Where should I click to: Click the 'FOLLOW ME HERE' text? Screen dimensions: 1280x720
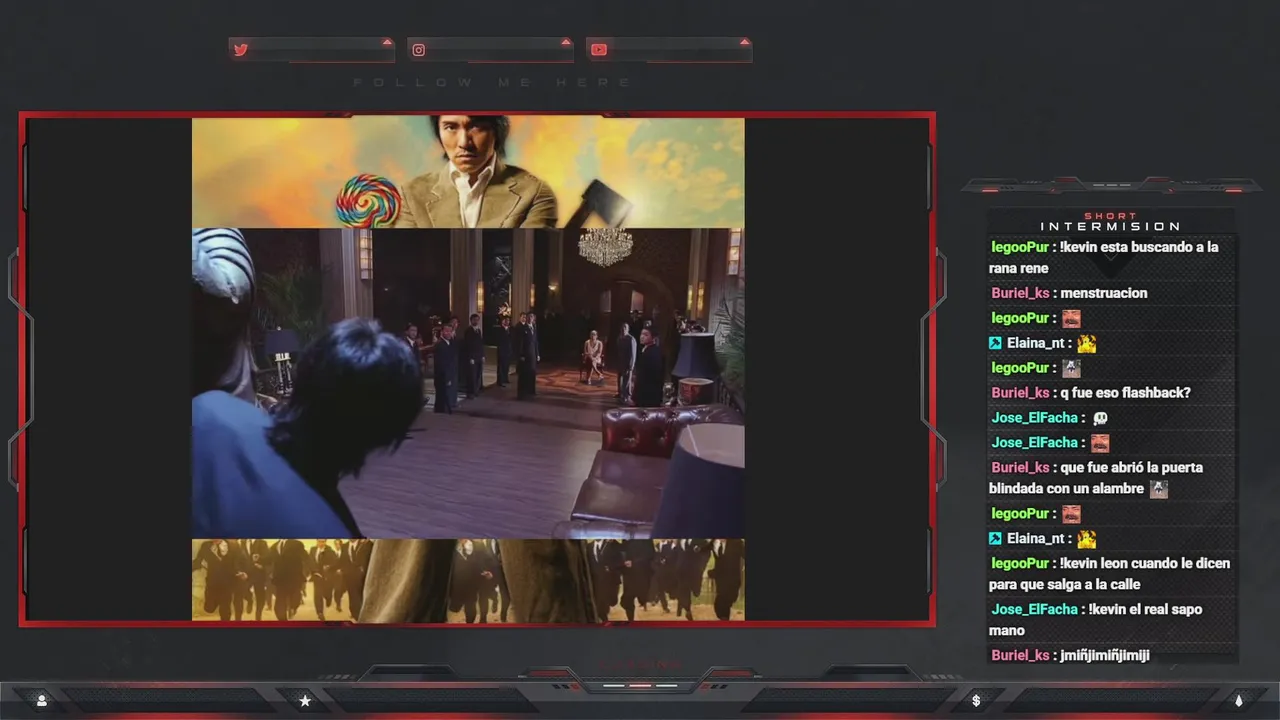coord(493,83)
